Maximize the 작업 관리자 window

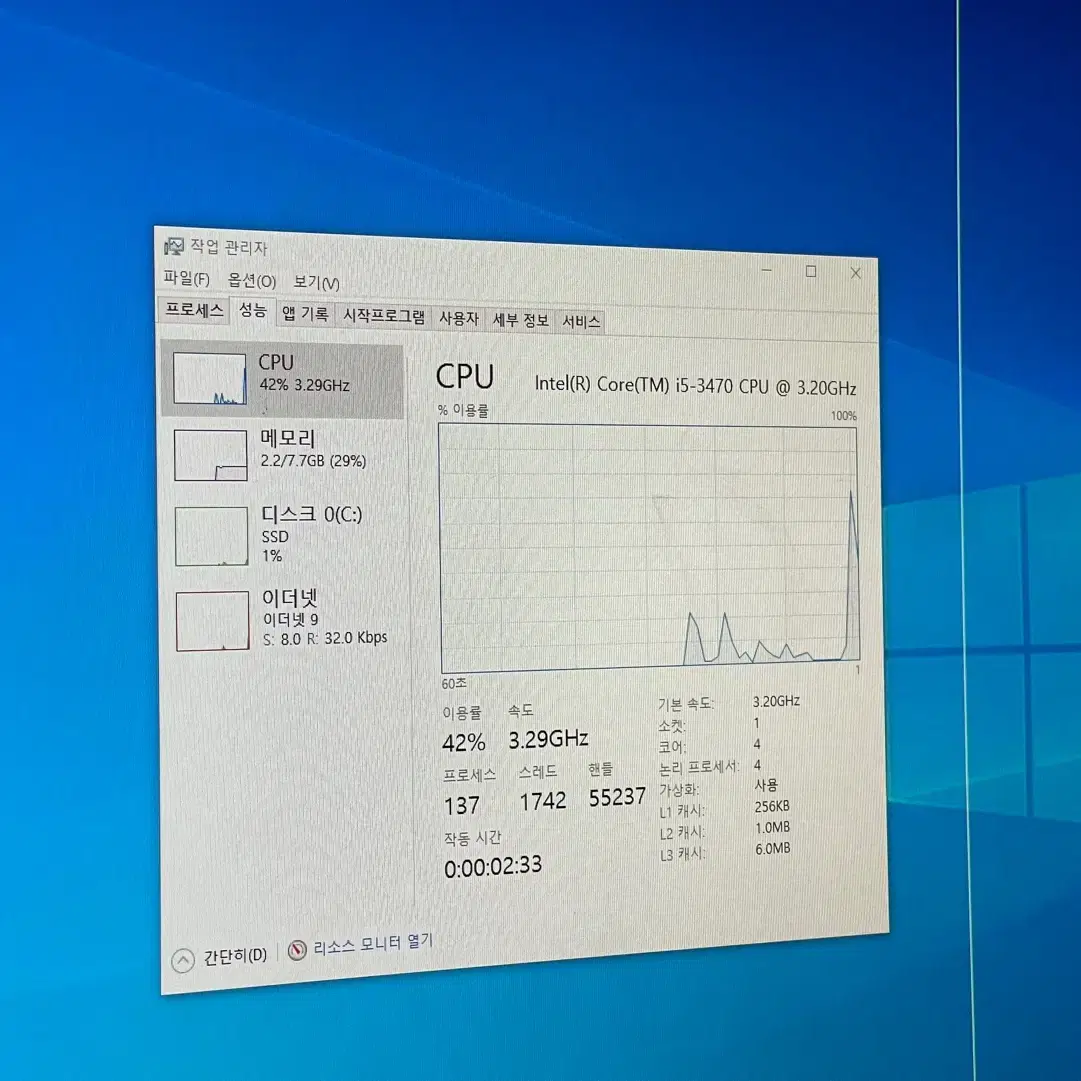[x=811, y=272]
